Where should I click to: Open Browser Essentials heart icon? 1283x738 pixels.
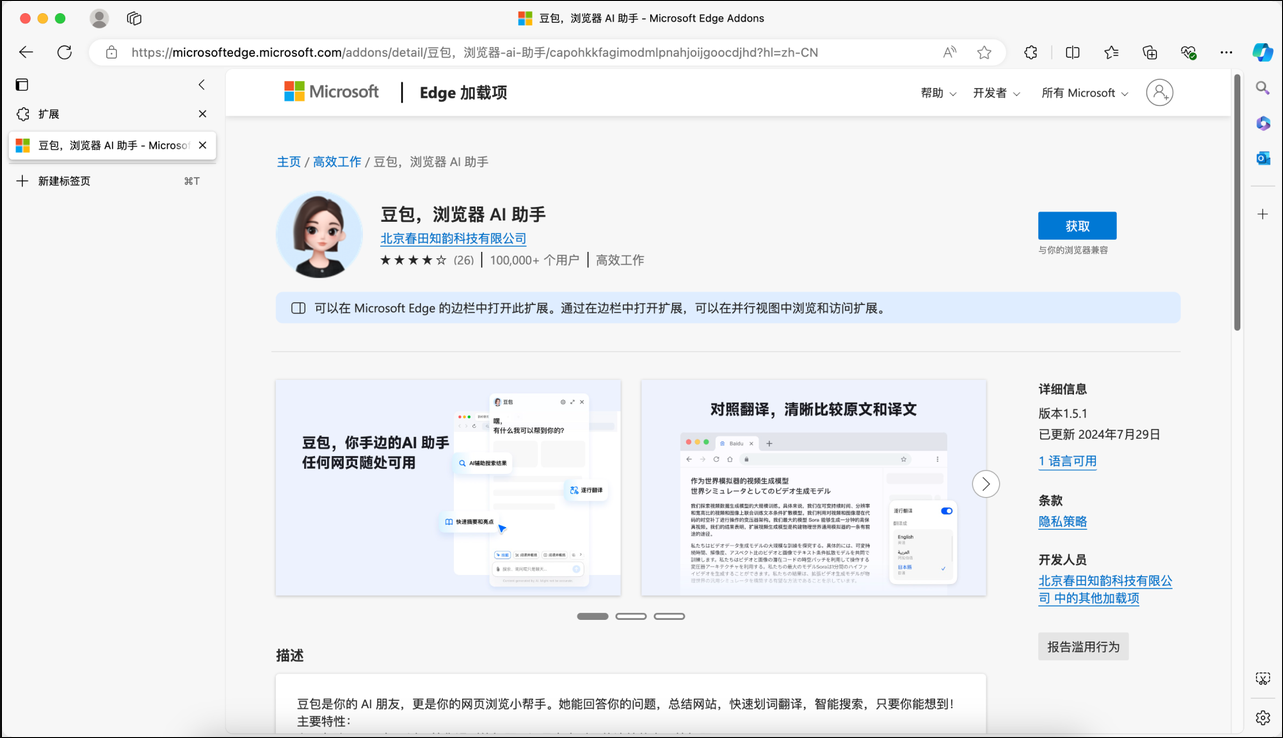coord(1188,52)
